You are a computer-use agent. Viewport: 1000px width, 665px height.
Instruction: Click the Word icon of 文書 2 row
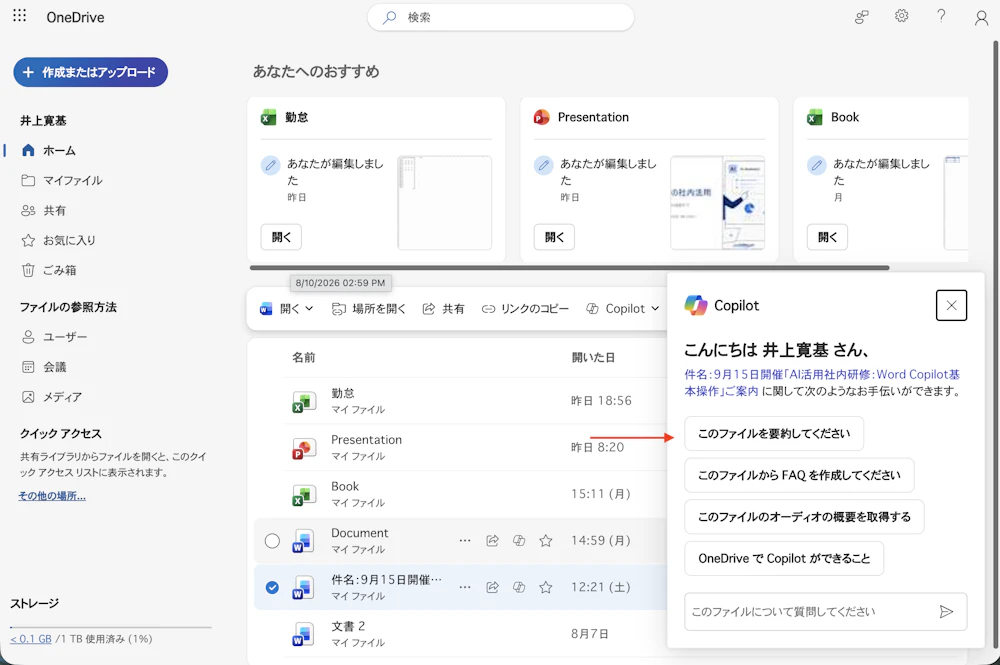(304, 634)
